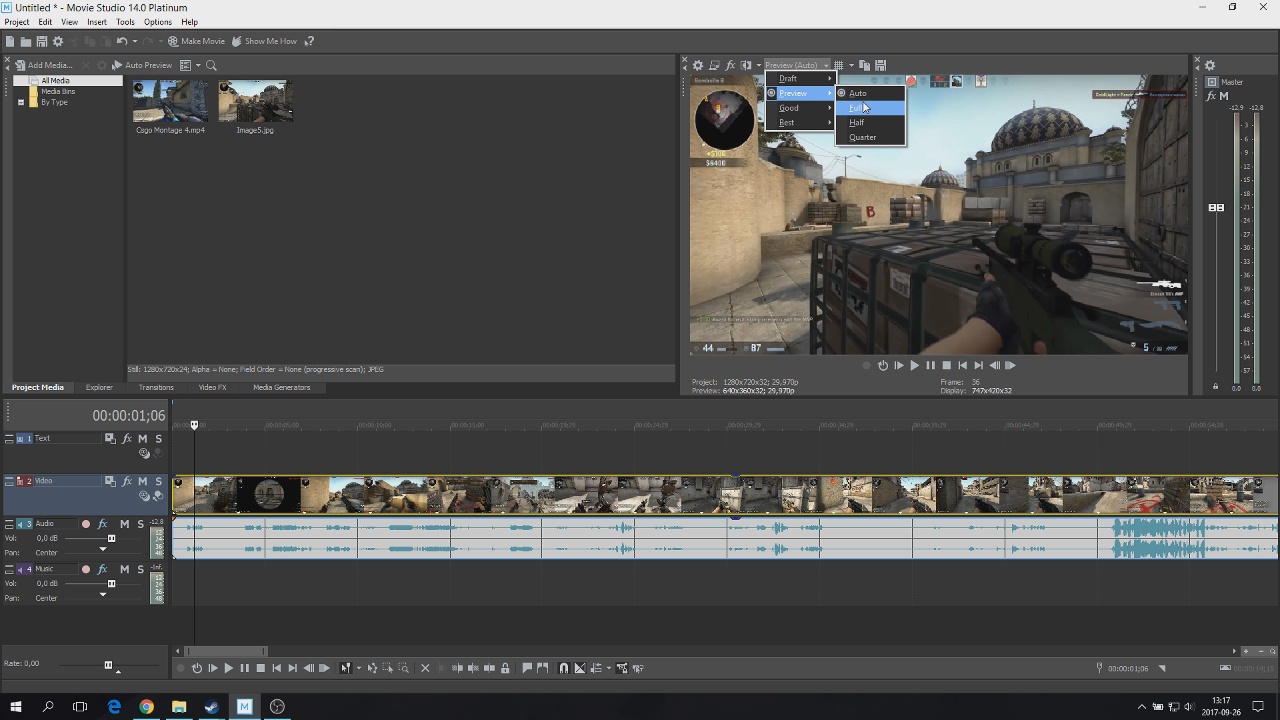1280x720 pixels.
Task: Open the edit tool dropdown arrow
Action: (359, 668)
